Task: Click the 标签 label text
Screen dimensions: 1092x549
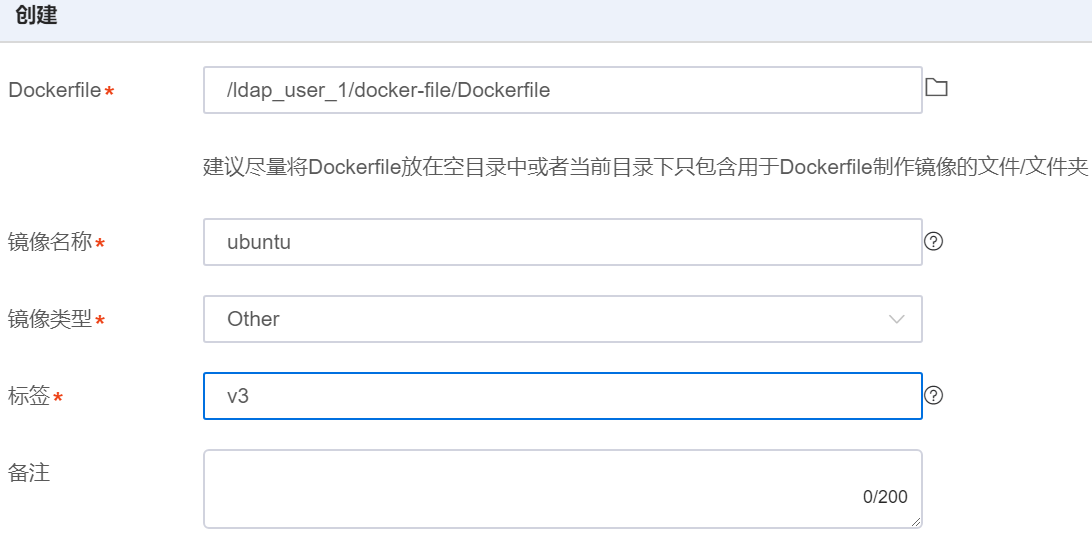Action: point(29,397)
